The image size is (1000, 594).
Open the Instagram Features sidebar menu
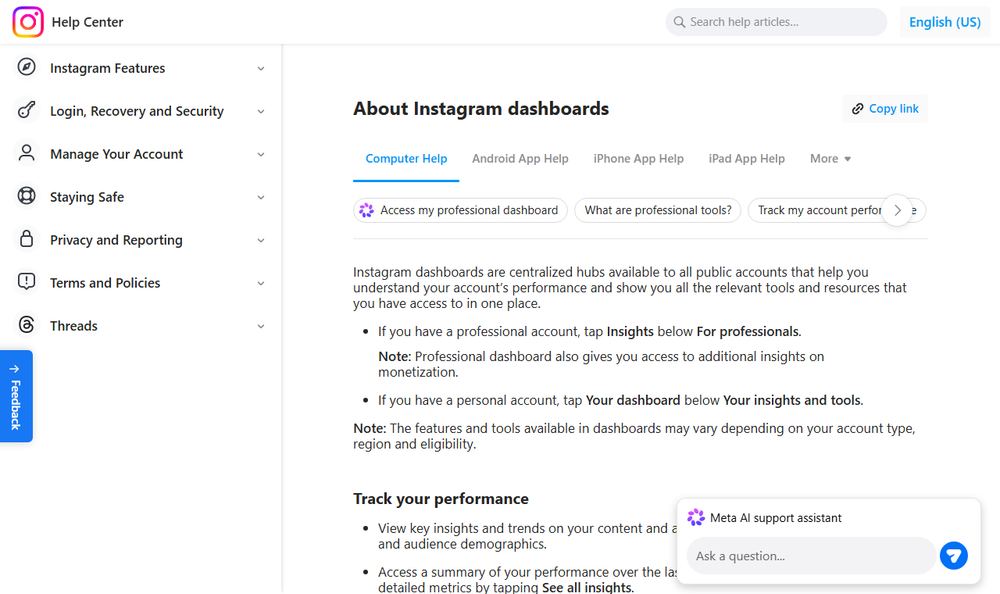point(141,68)
